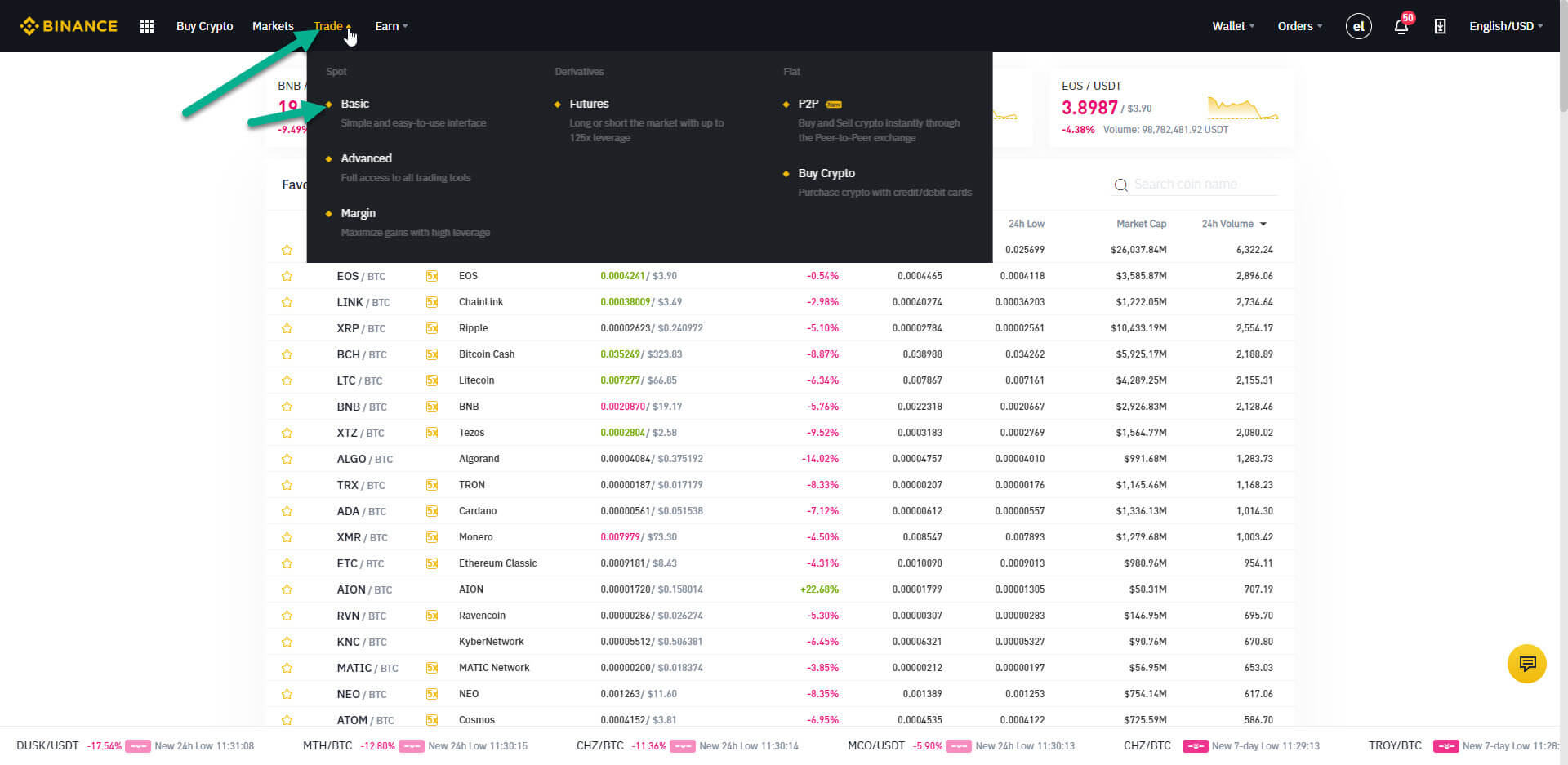Sort by the Market Cap column header
The width and height of the screenshot is (1568, 765).
[x=1141, y=224]
